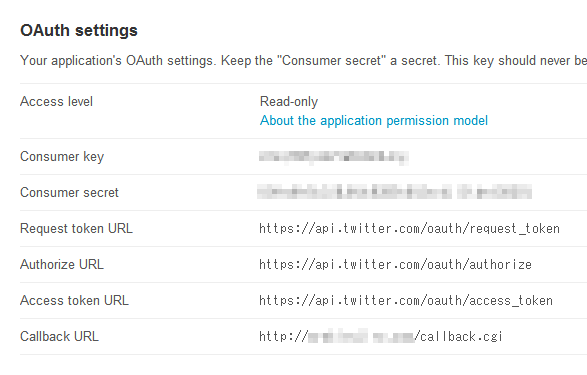The image size is (587, 375).
Task: Open About the application permission model link
Action: [x=374, y=121]
